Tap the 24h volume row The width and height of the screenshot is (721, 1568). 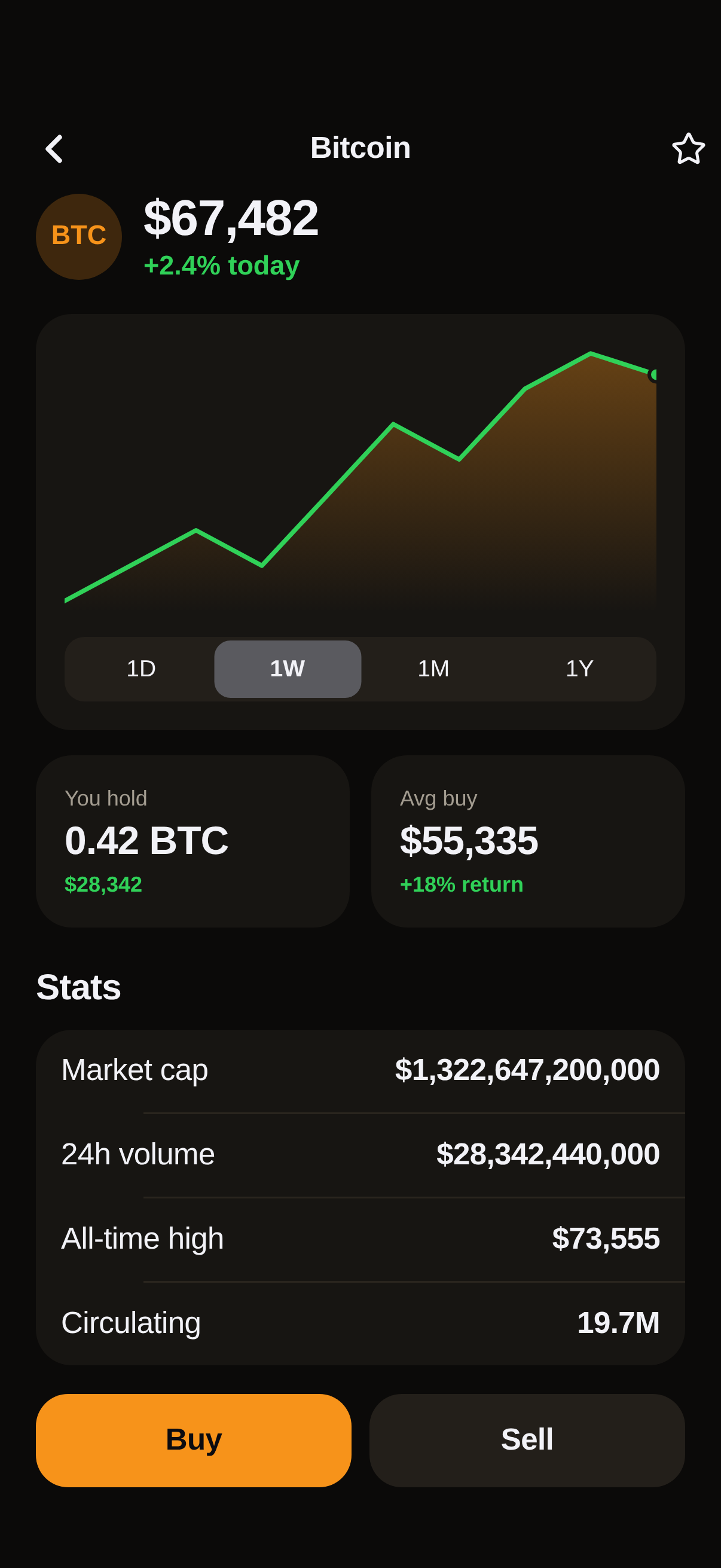pos(360,1155)
